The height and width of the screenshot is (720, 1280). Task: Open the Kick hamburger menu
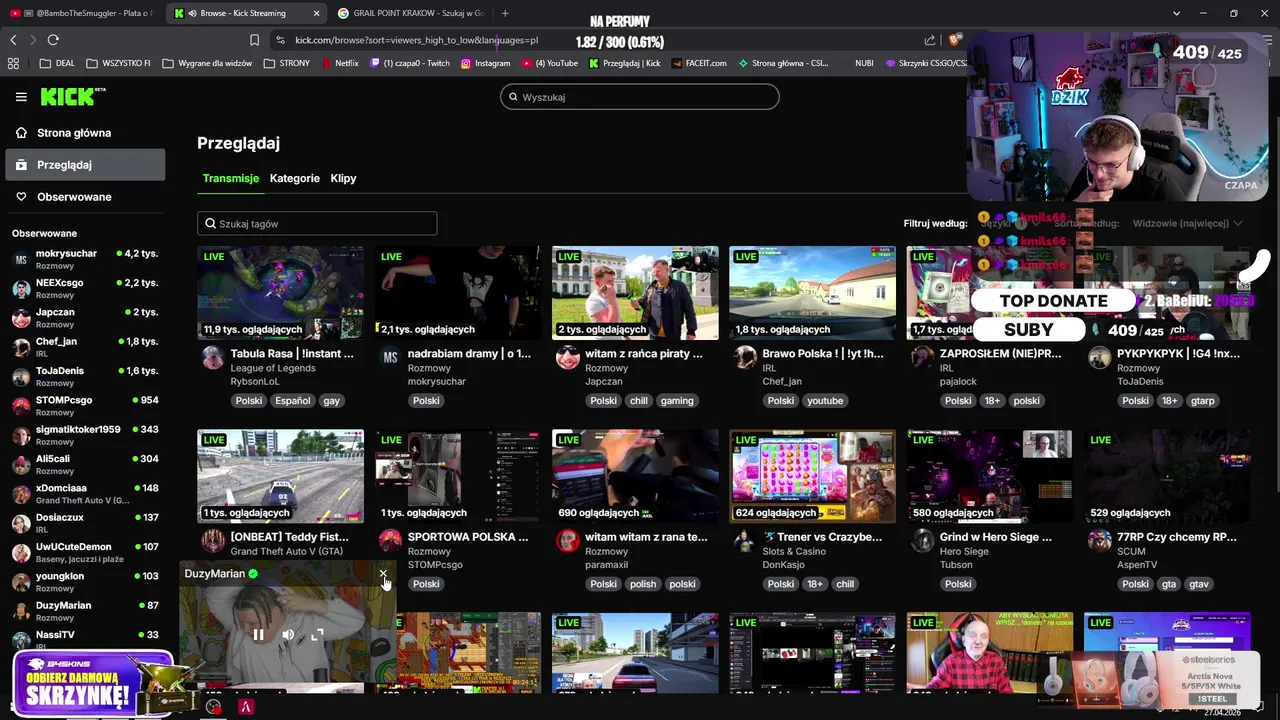point(21,97)
